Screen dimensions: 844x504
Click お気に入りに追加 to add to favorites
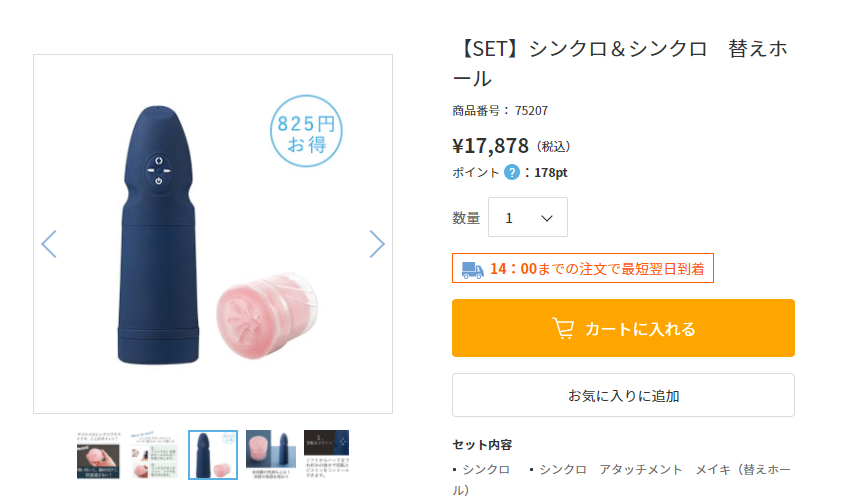click(x=623, y=395)
